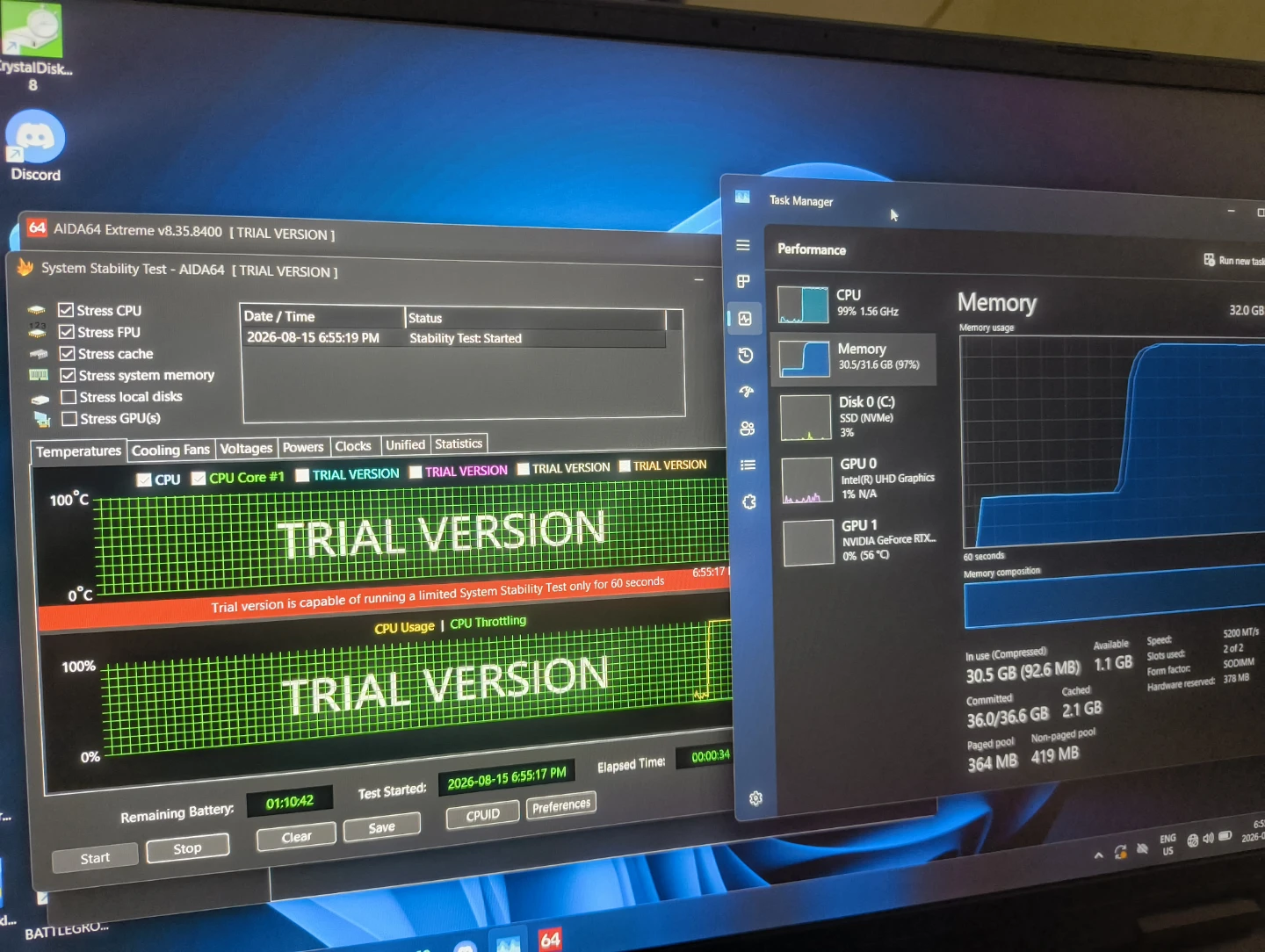Click the update sync tray icon
This screenshot has height=952, width=1265.
(1120, 851)
